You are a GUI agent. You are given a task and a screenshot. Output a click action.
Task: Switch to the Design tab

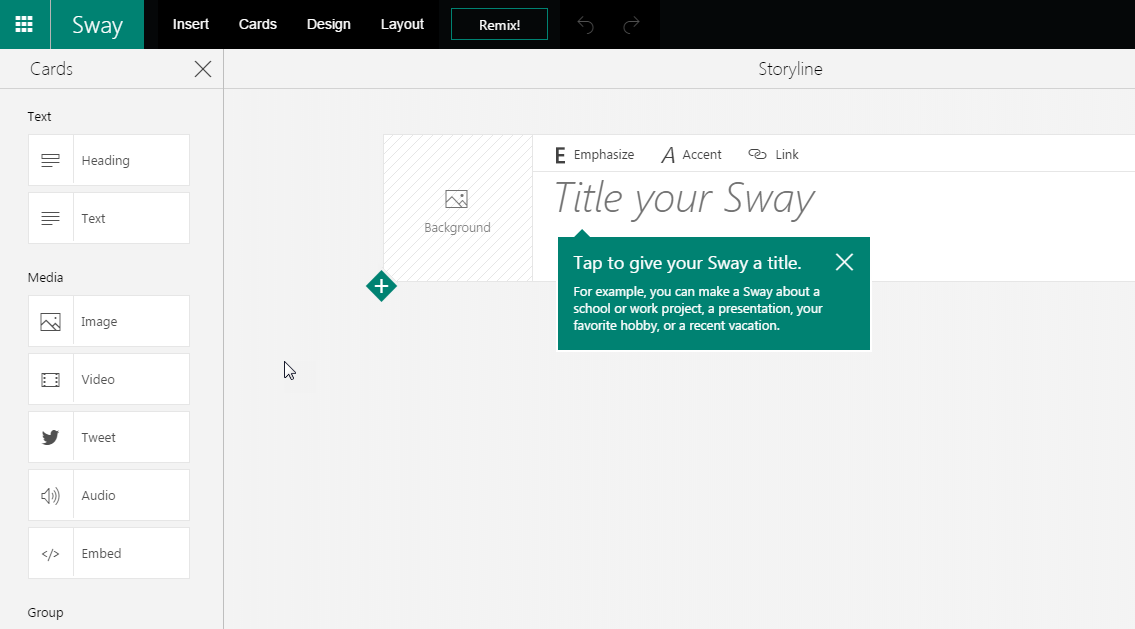(x=328, y=23)
